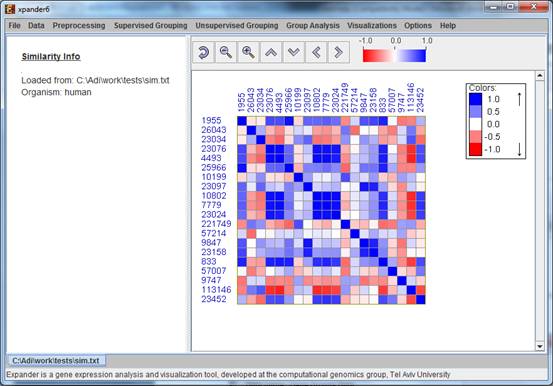
Task: Click the blue 1.0 color legend swatch
Action: click(475, 99)
